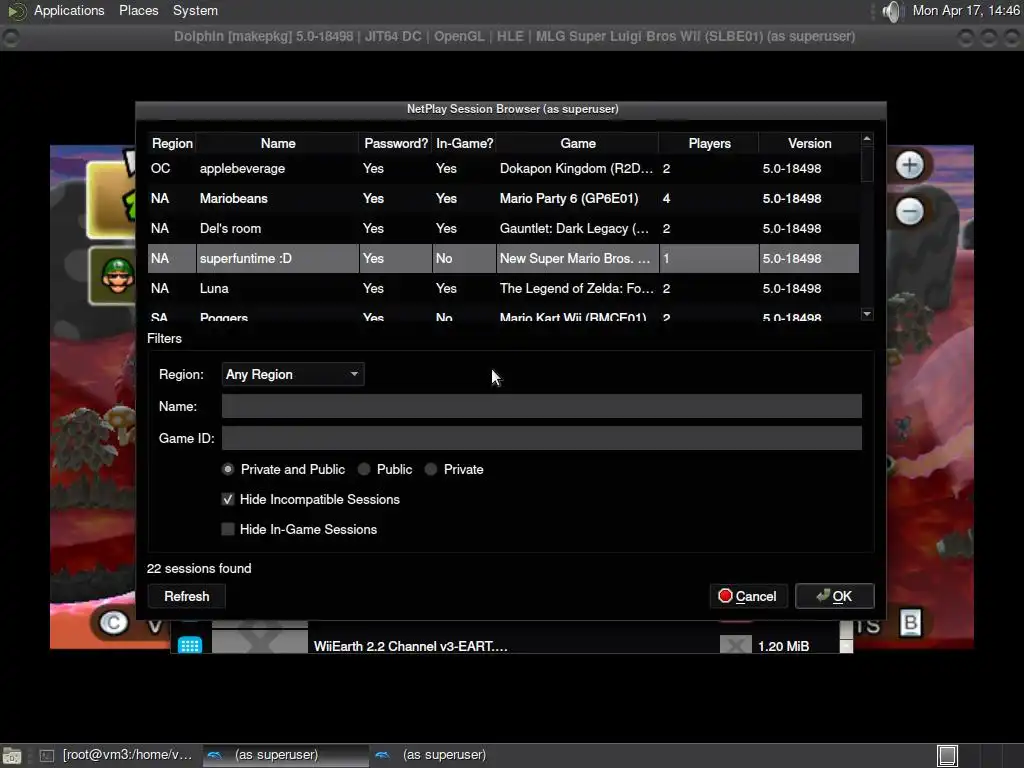
Task: Click the terminal icon in the taskbar
Action: [x=46, y=756]
